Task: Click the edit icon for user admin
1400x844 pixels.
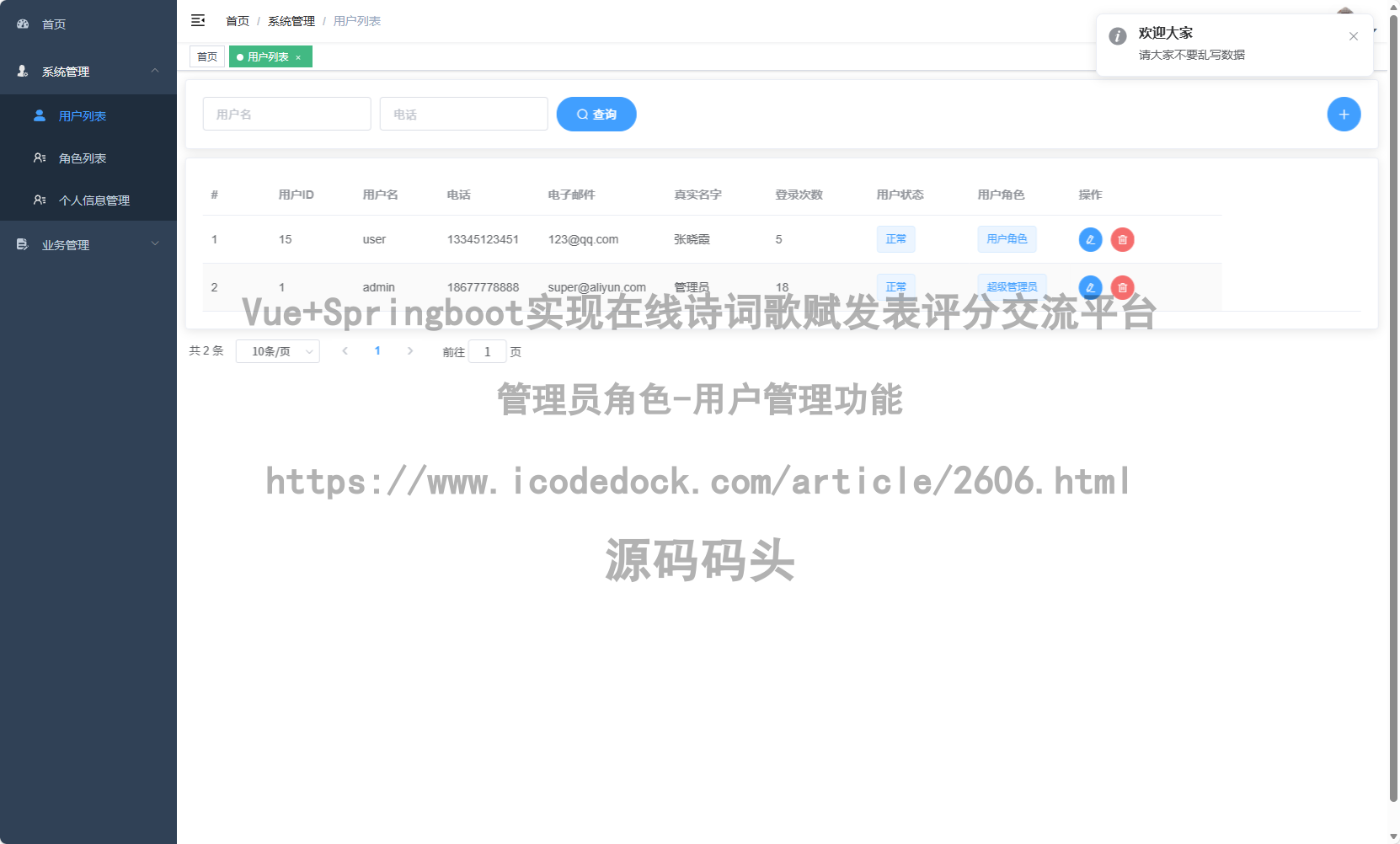Action: [1090, 287]
